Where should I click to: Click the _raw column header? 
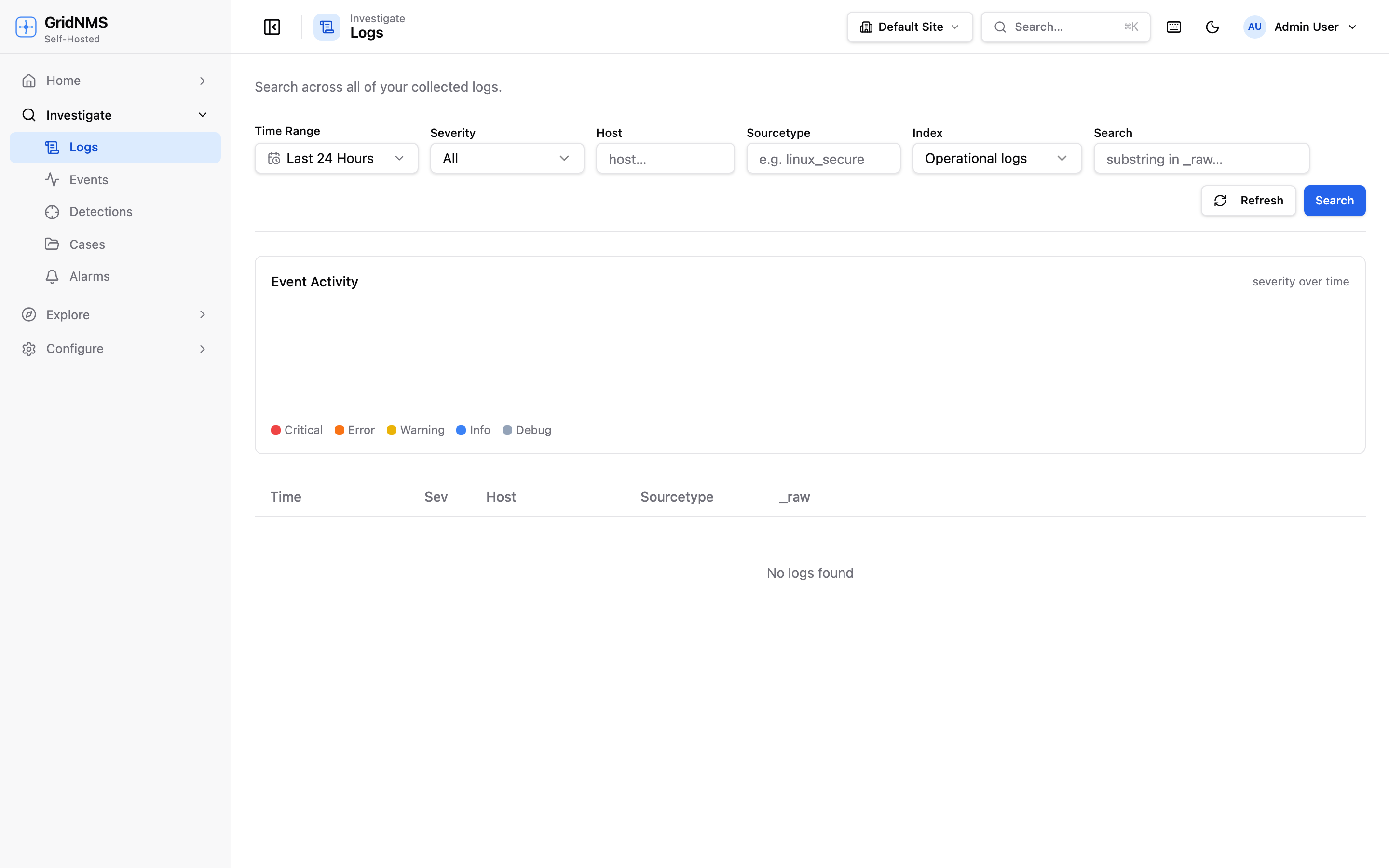coord(794,497)
